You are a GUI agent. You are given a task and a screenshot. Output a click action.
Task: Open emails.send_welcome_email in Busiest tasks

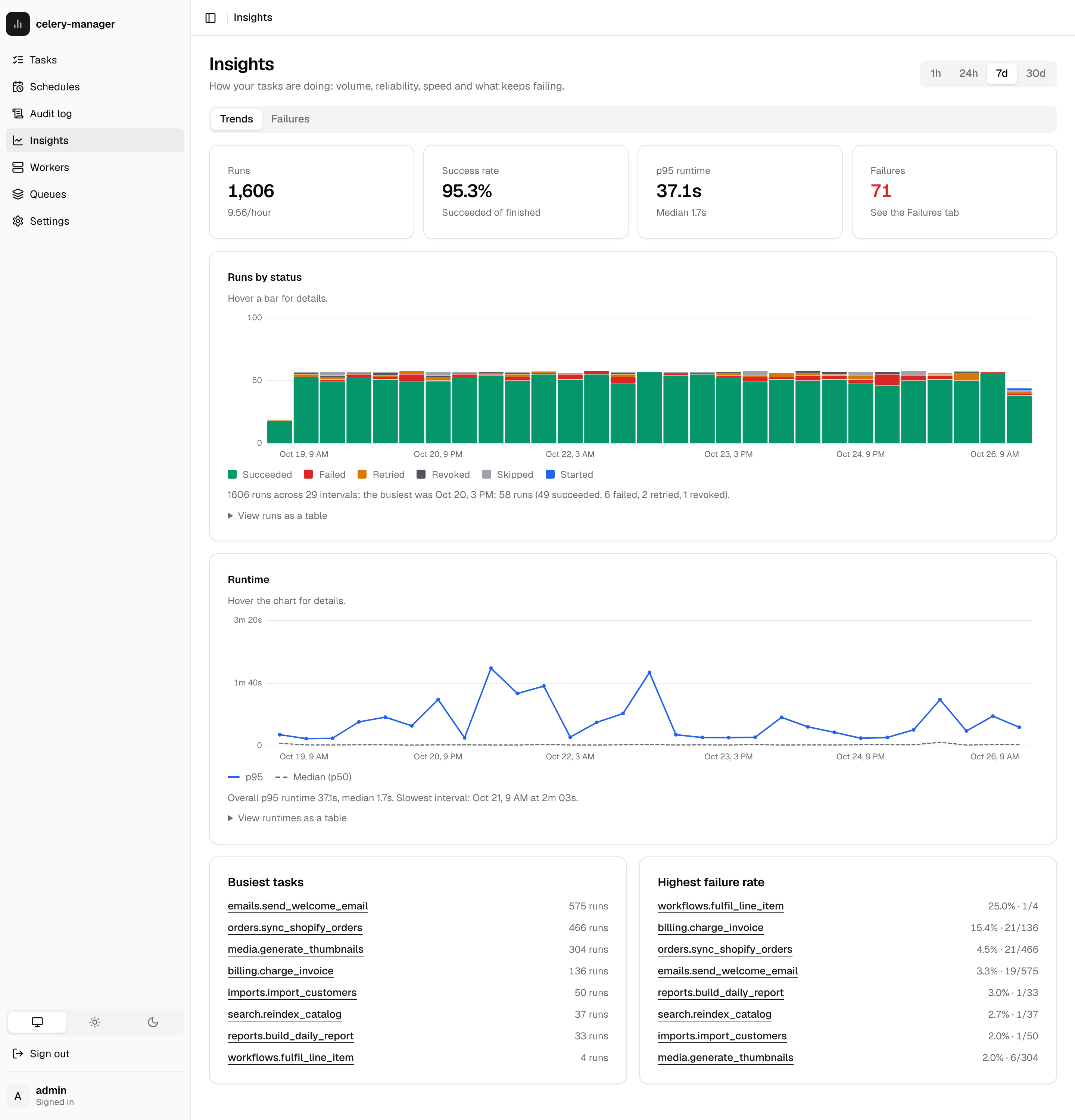297,906
